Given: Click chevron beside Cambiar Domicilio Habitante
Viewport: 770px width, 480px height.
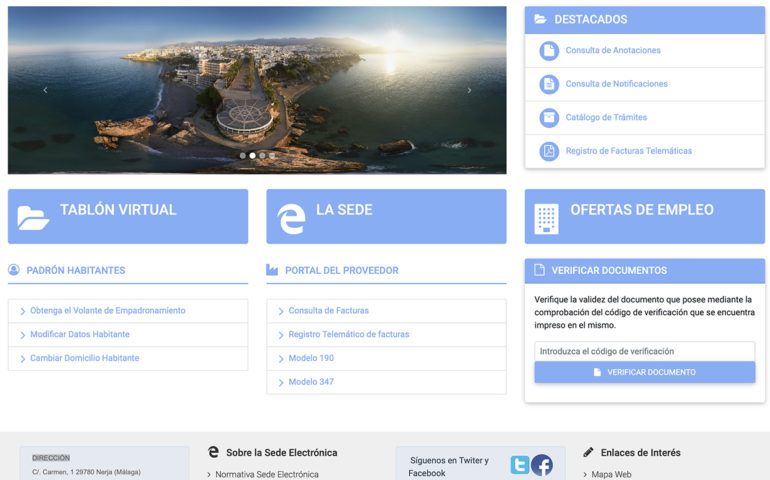Looking at the screenshot, I should pyautogui.click(x=23, y=359).
